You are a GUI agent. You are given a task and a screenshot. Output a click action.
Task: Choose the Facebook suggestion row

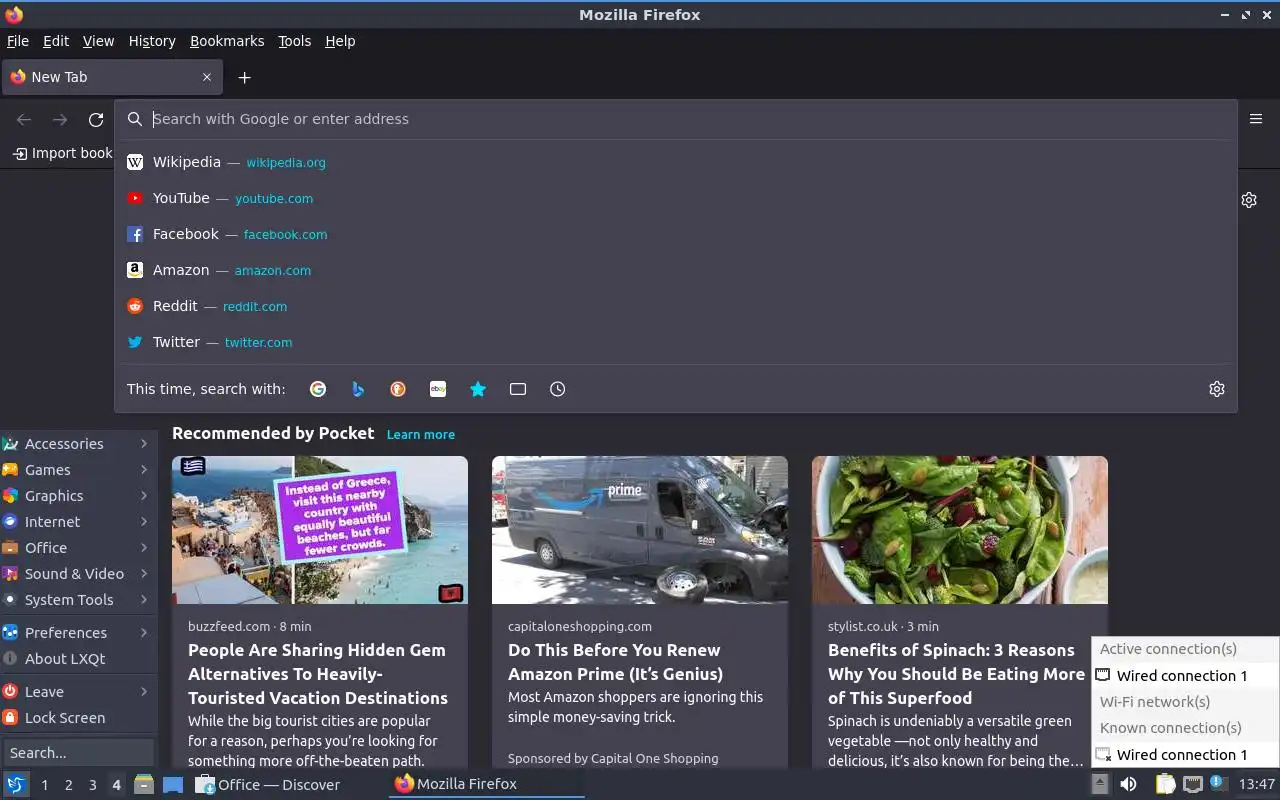click(676, 234)
